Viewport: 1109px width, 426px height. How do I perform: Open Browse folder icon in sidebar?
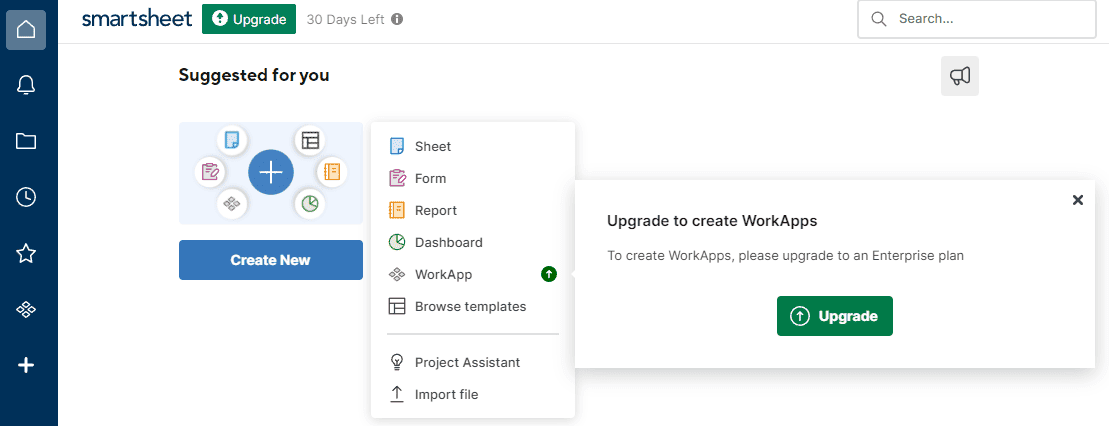tap(26, 142)
